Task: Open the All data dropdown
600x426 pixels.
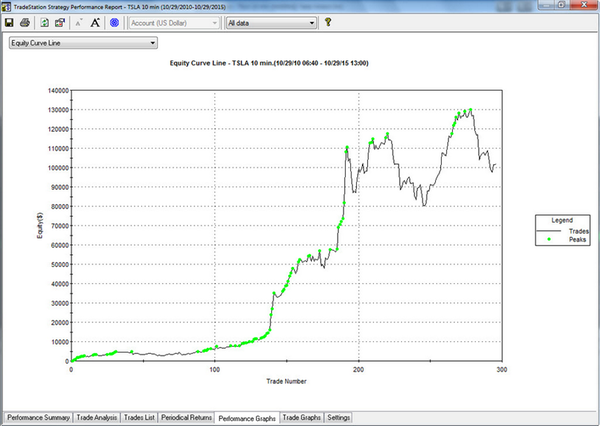Action: point(271,23)
